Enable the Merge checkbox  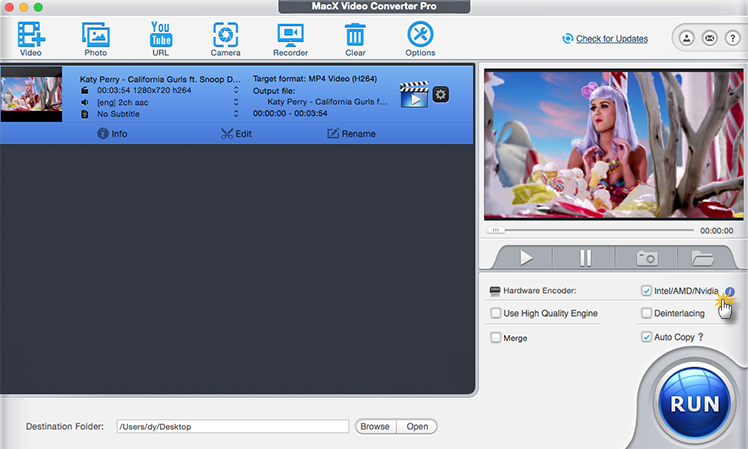[x=496, y=338]
